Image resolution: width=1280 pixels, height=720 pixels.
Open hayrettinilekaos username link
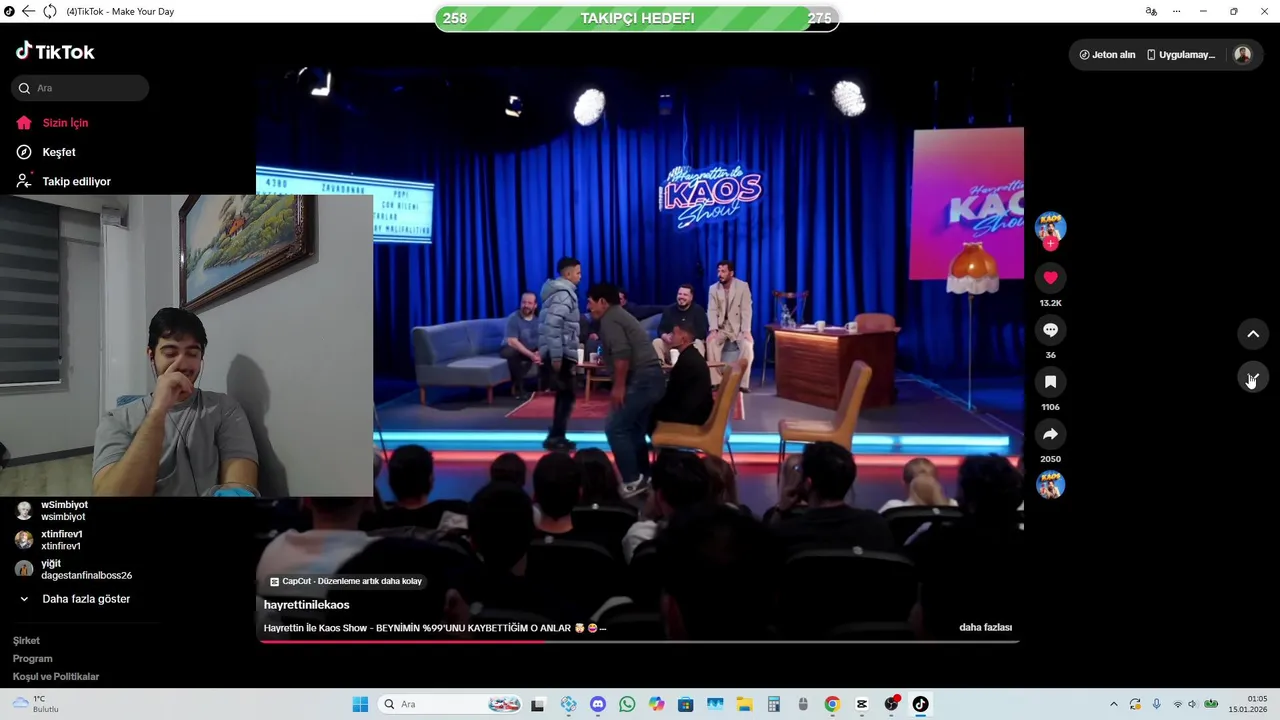pos(306,605)
